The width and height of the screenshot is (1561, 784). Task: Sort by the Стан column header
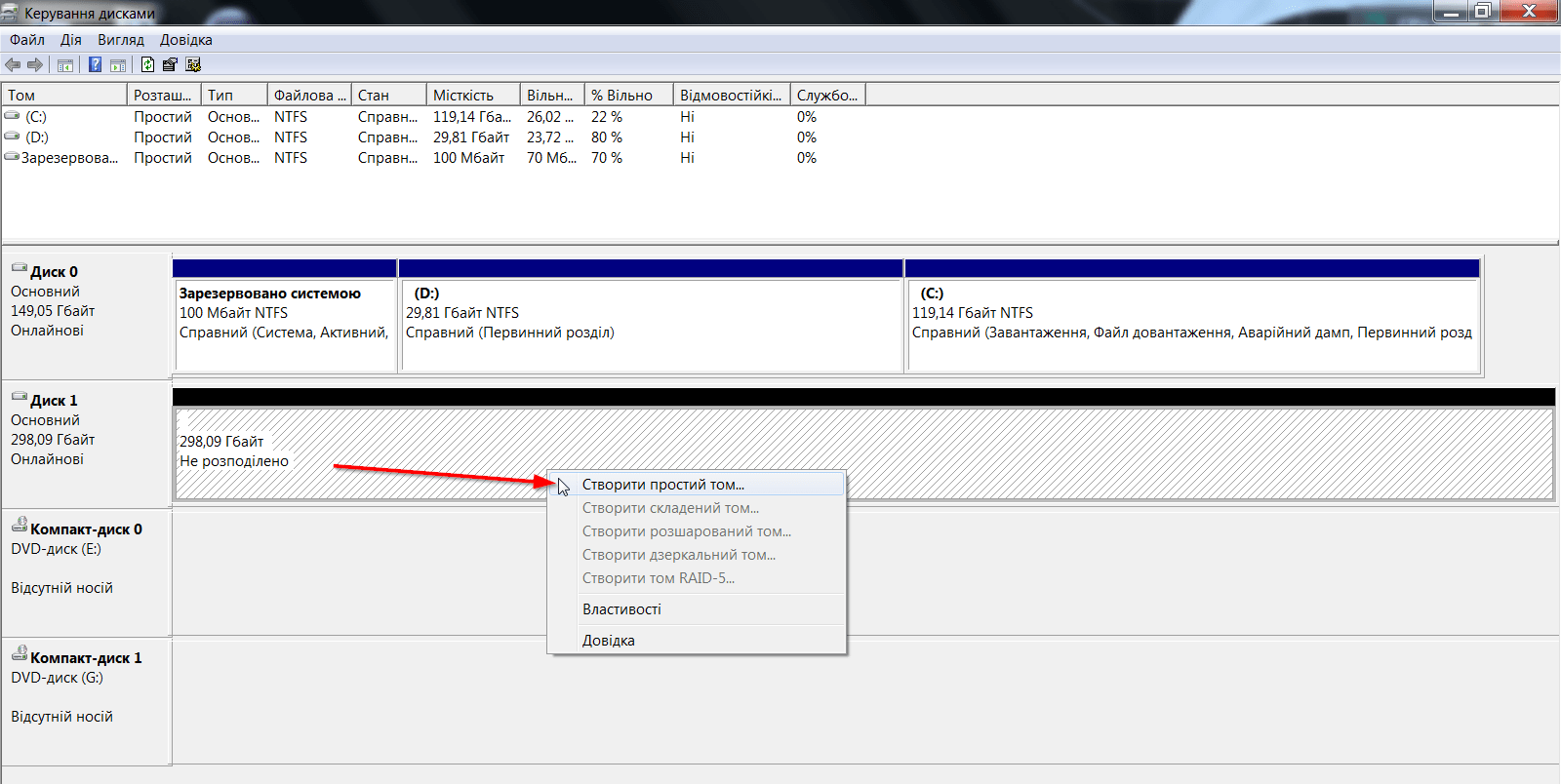pyautogui.click(x=389, y=96)
